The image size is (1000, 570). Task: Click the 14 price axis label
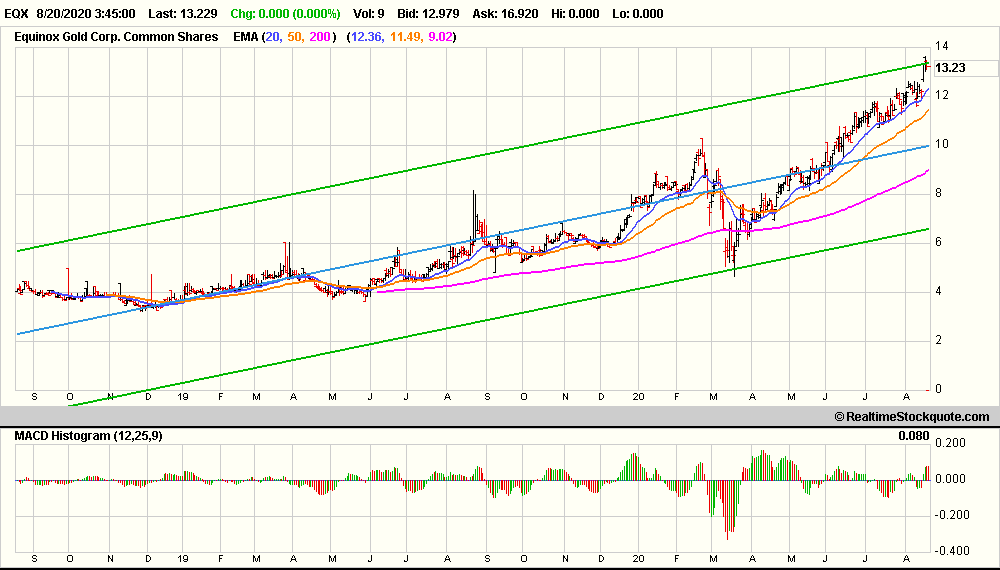[x=942, y=46]
